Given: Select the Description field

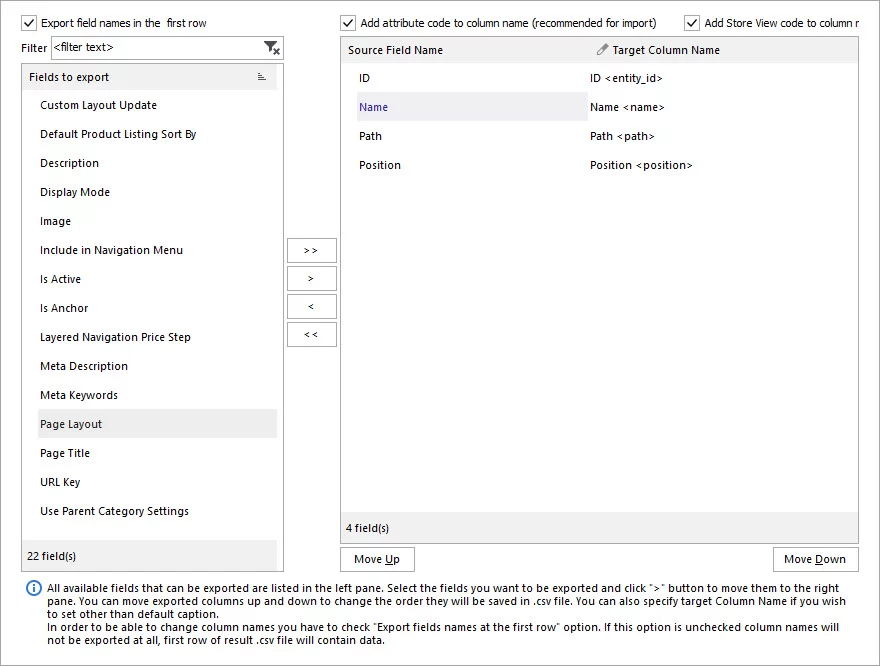Looking at the screenshot, I should 157,163.
